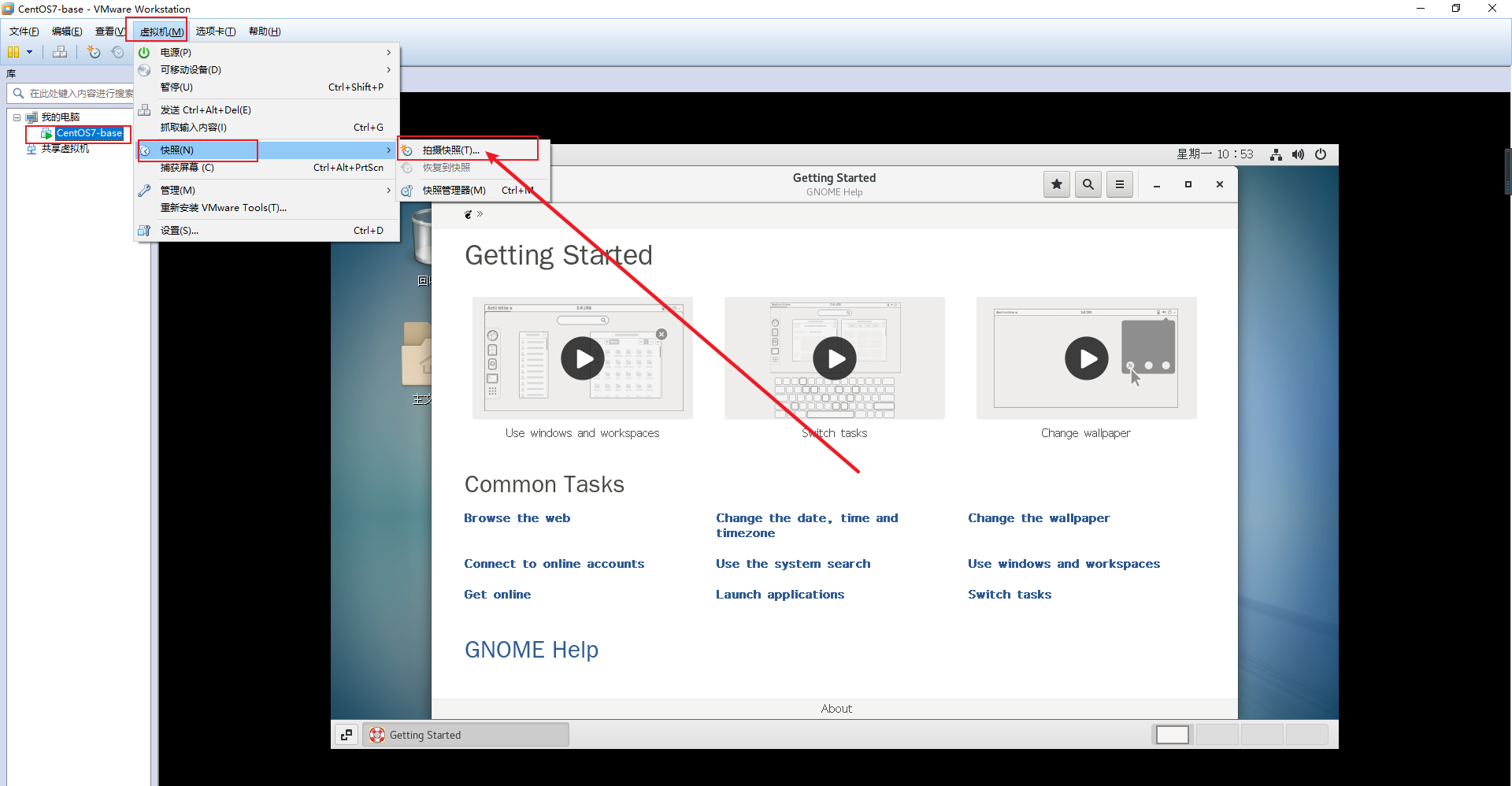Open the 文件(F) menu
The width and height of the screenshot is (1512, 786).
(x=24, y=32)
